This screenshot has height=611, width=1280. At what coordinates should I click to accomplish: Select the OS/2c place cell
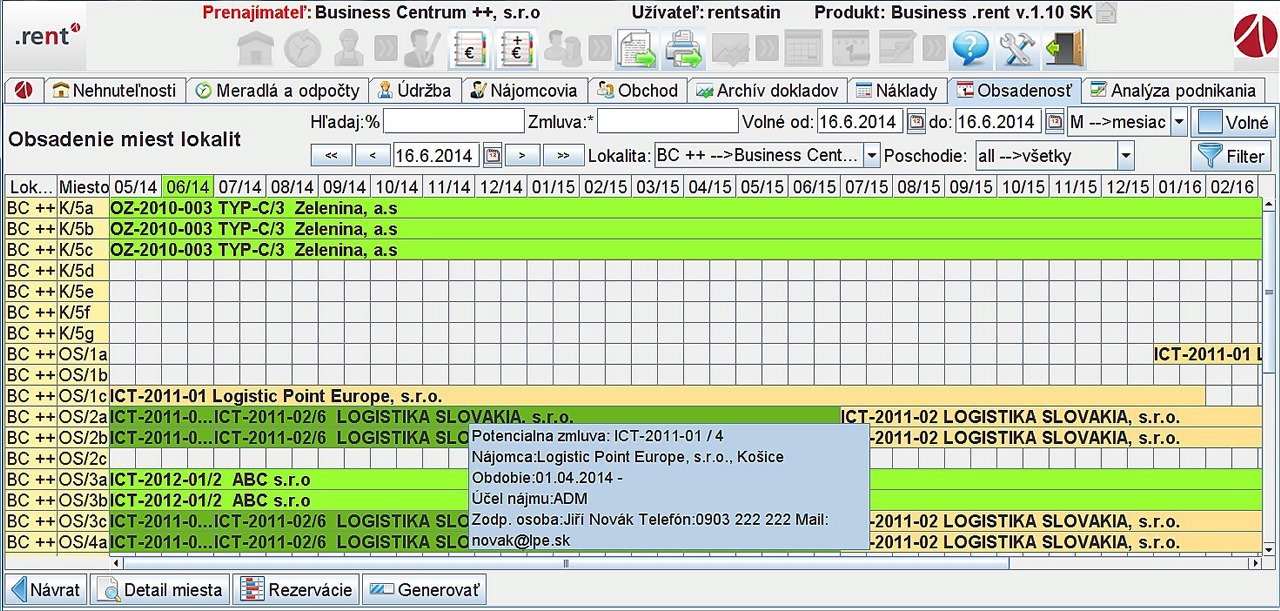(83, 458)
